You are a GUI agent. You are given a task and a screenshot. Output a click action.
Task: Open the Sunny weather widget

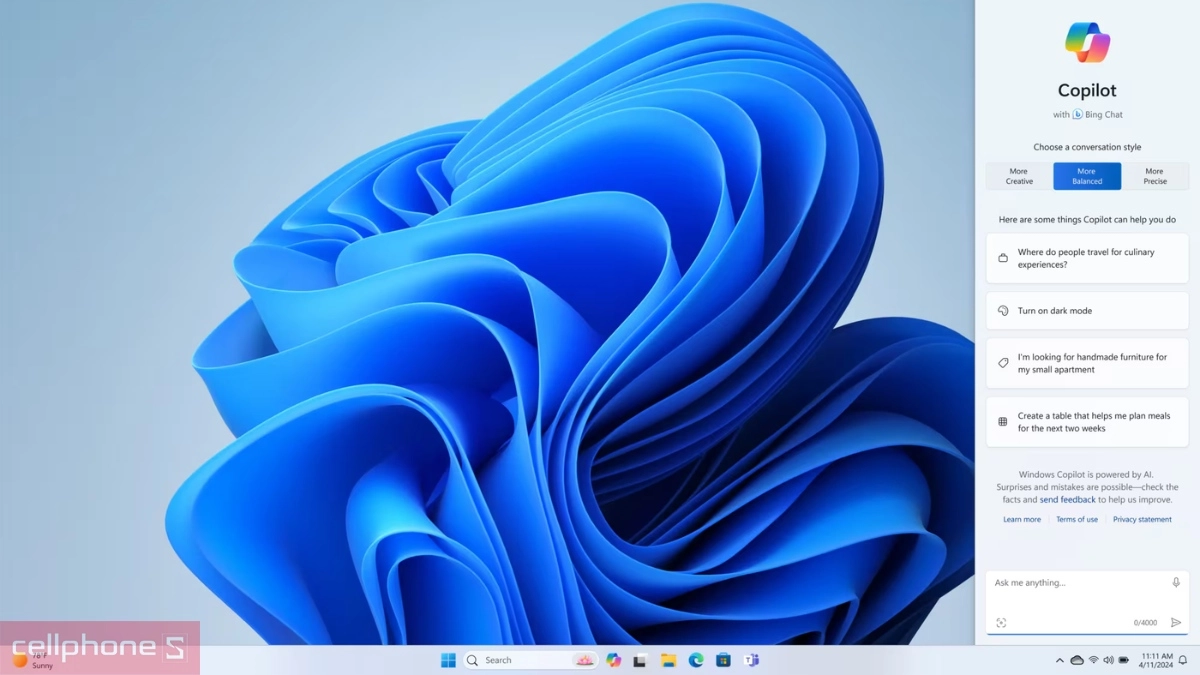coord(32,660)
